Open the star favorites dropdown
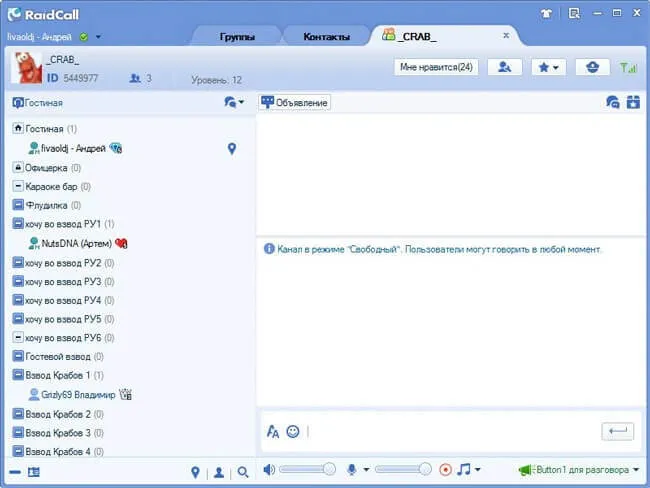The image size is (650, 488). pos(548,67)
